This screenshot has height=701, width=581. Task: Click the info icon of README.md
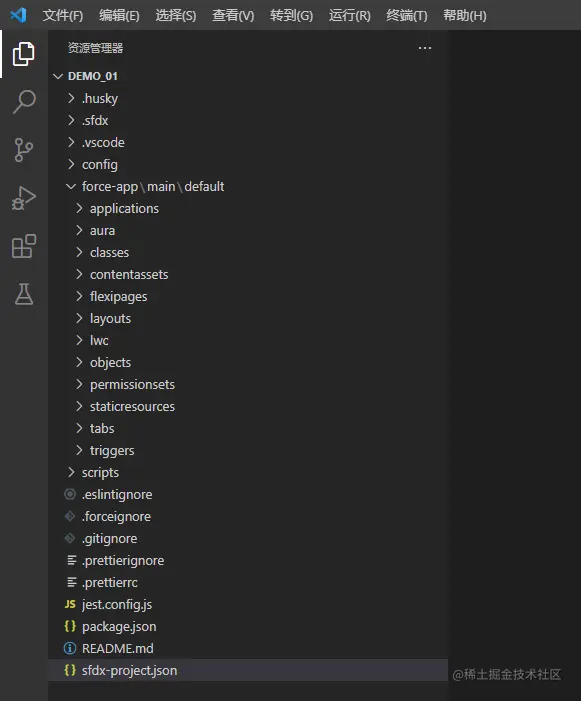coord(70,648)
